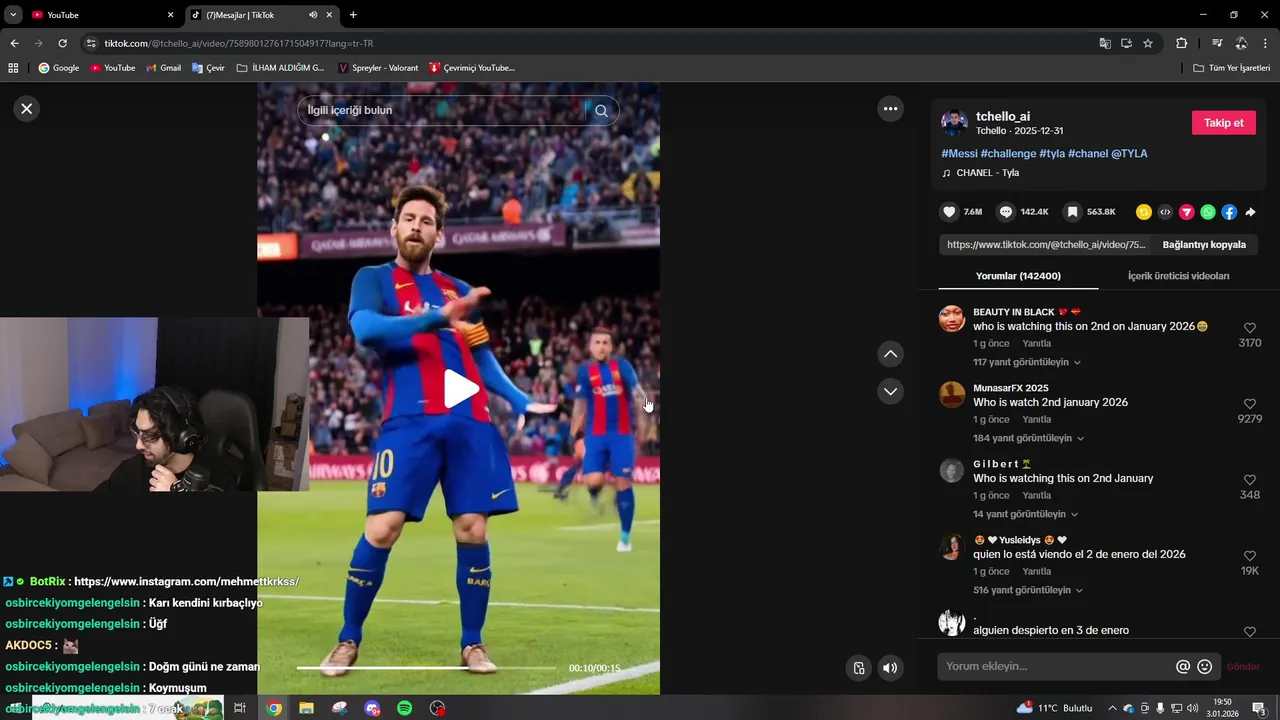
Task: Open the emoji picker in the comment box
Action: (1205, 666)
